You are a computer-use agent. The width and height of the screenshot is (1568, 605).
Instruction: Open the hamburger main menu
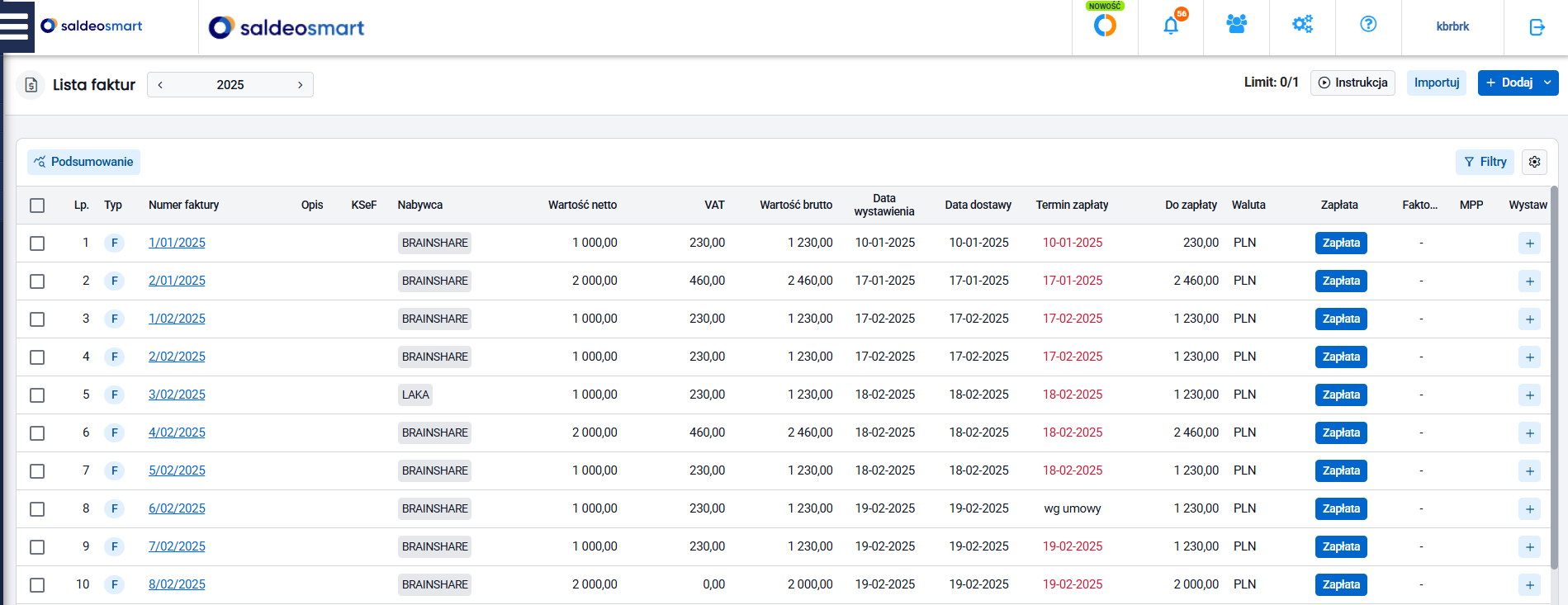click(x=17, y=26)
